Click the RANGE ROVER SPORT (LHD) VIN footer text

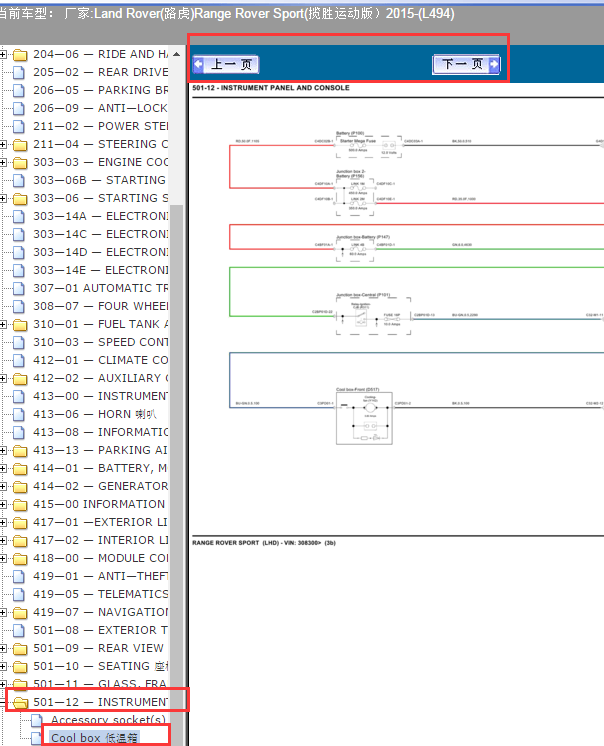(x=264, y=543)
